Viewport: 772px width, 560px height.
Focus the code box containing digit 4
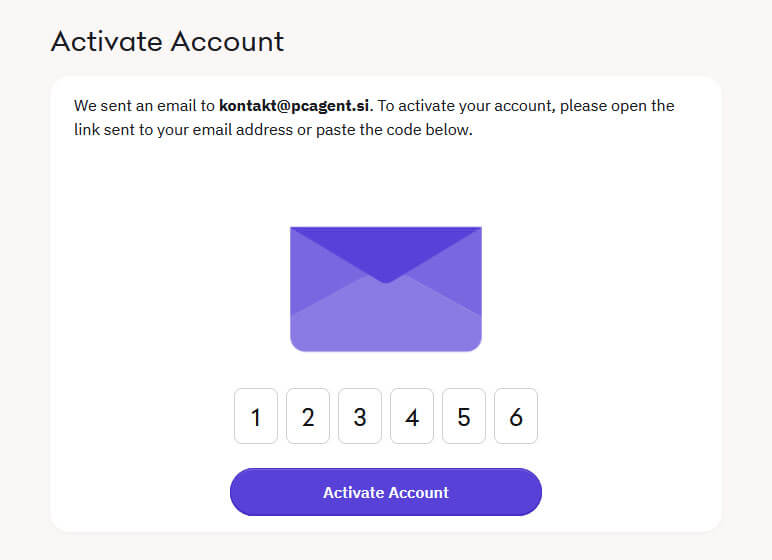(x=412, y=416)
